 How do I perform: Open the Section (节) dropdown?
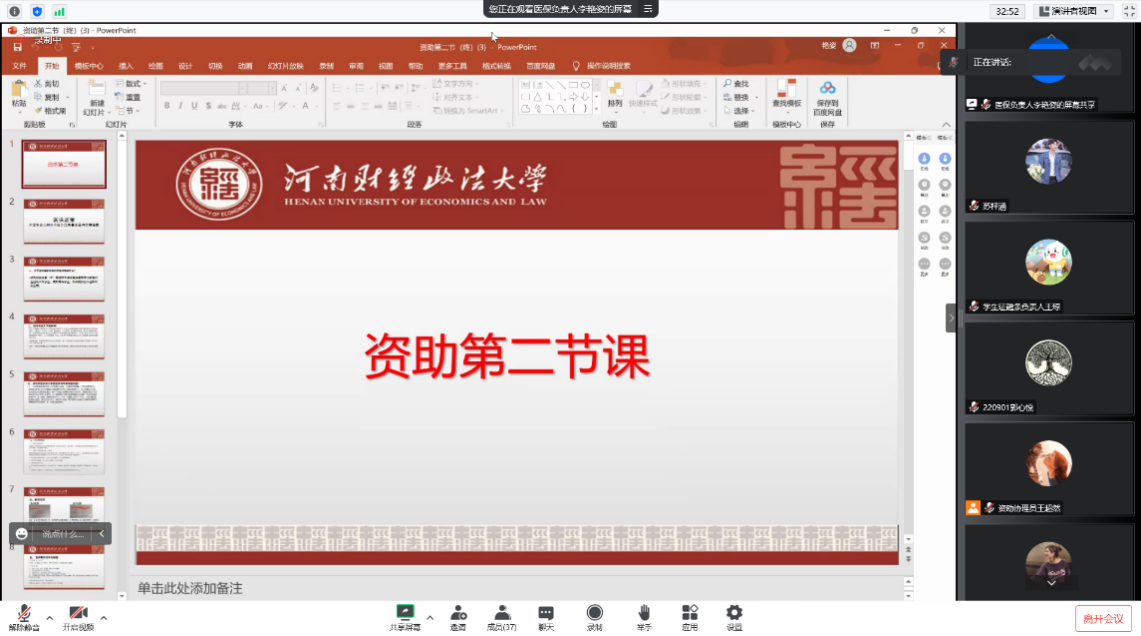[128, 111]
